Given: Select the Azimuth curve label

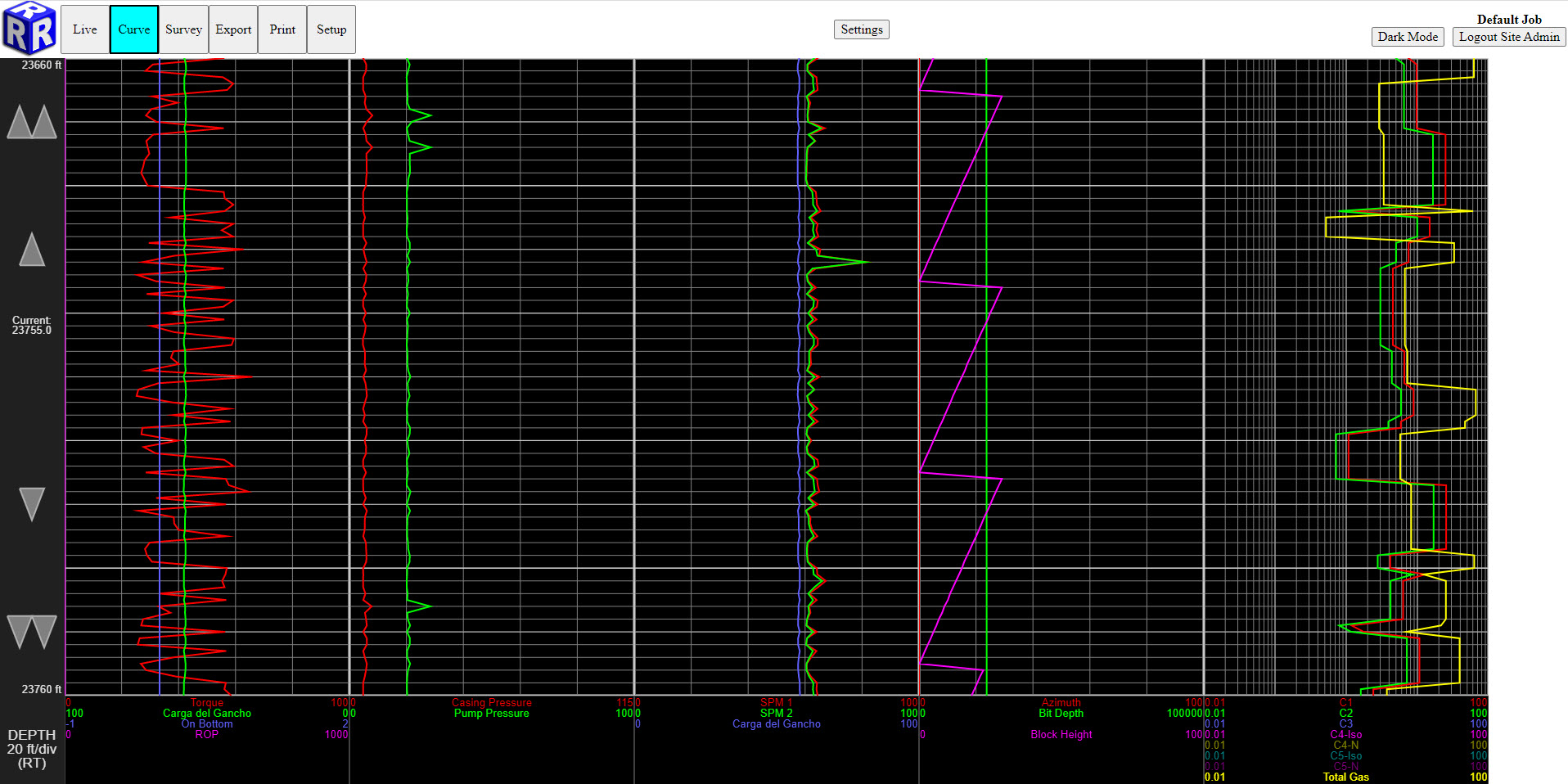Looking at the screenshot, I should [x=1061, y=702].
